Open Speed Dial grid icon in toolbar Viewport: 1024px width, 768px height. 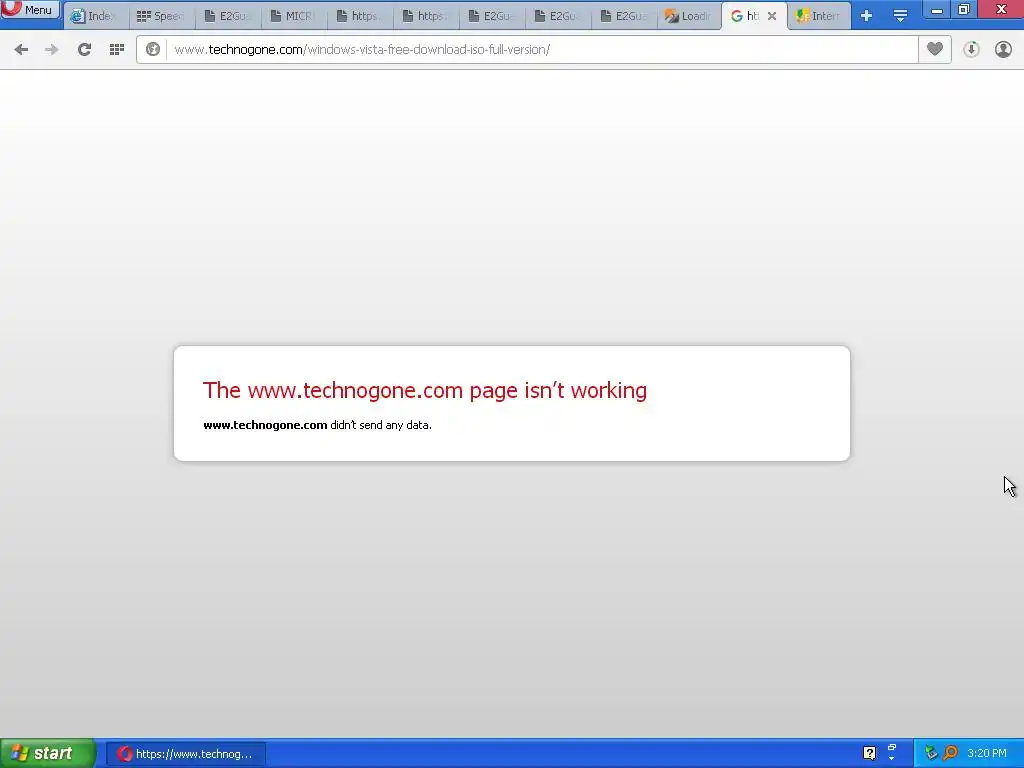coord(117,50)
